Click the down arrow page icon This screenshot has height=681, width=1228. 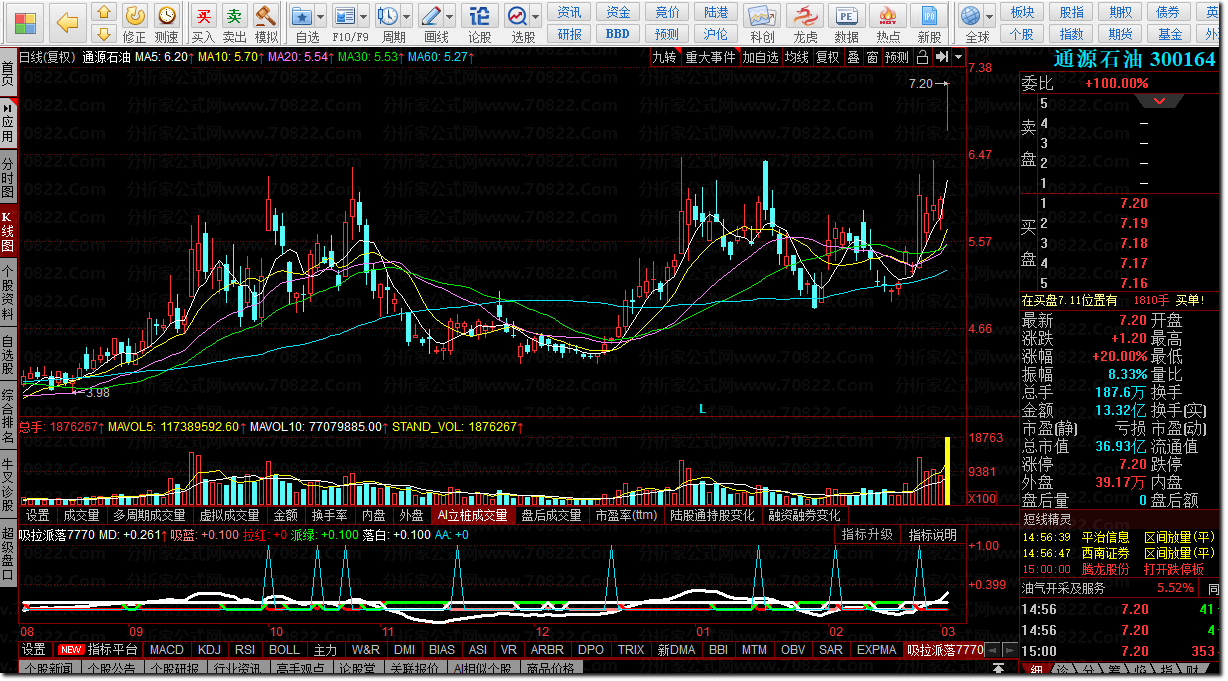[x=102, y=32]
